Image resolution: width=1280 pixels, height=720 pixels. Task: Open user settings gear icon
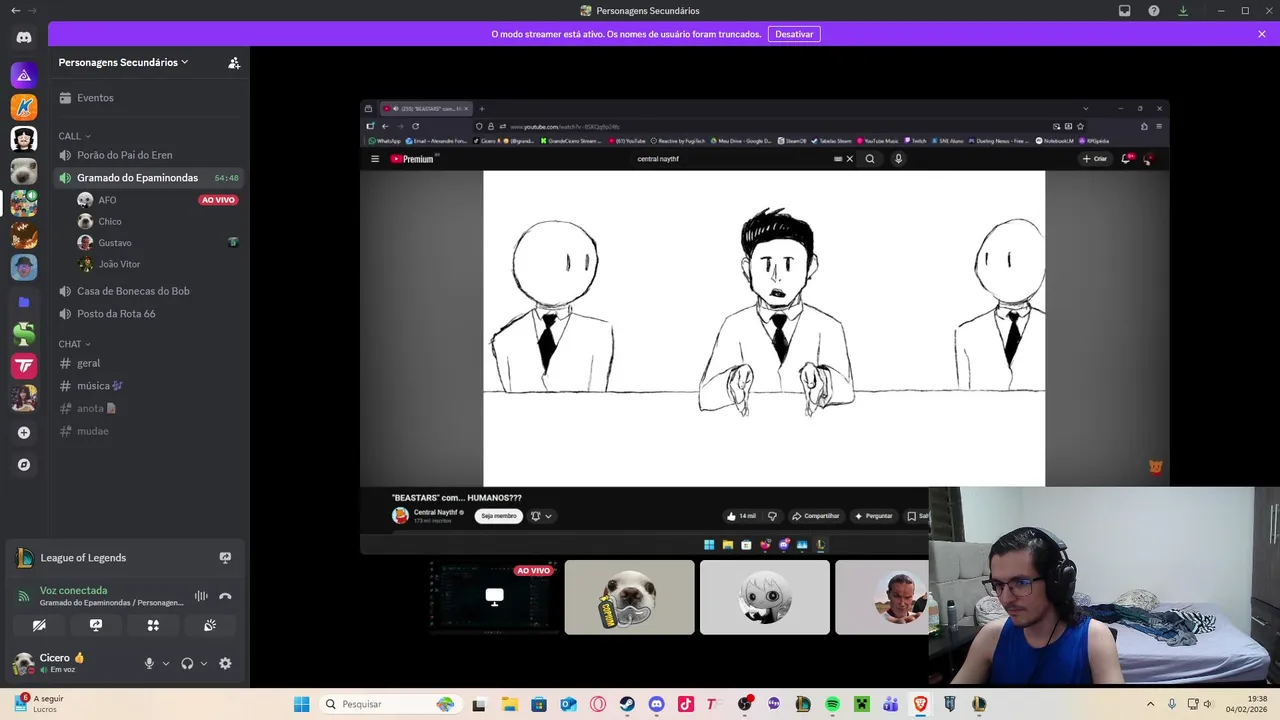point(225,663)
